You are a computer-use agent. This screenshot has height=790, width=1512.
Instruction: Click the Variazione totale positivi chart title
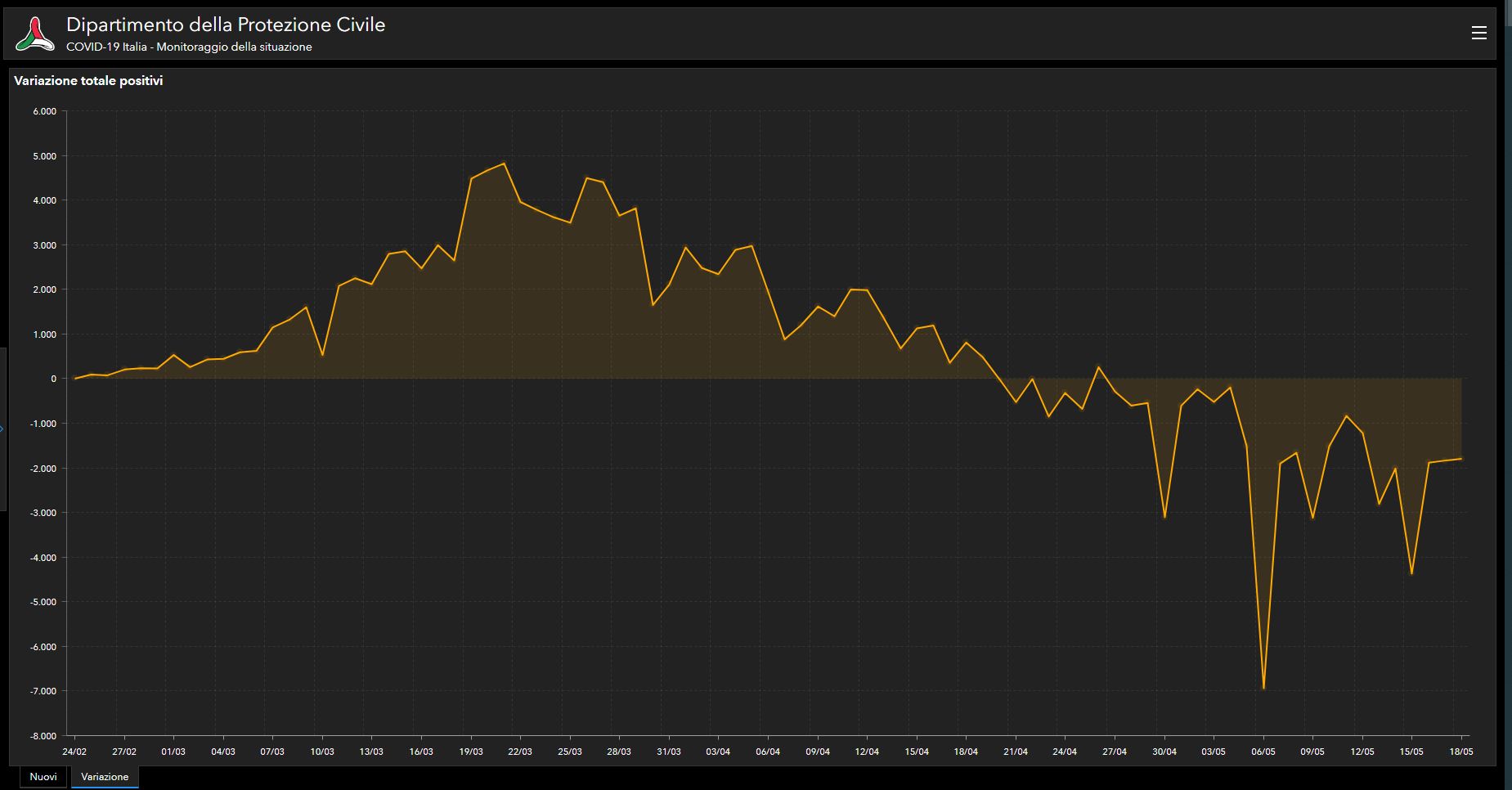[88, 81]
